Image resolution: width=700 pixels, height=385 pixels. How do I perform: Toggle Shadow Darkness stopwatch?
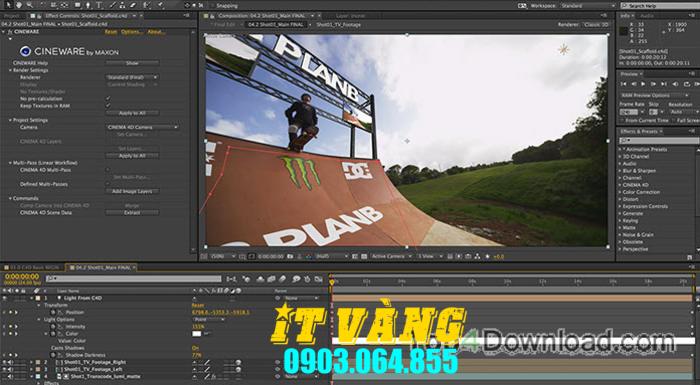coord(53,355)
